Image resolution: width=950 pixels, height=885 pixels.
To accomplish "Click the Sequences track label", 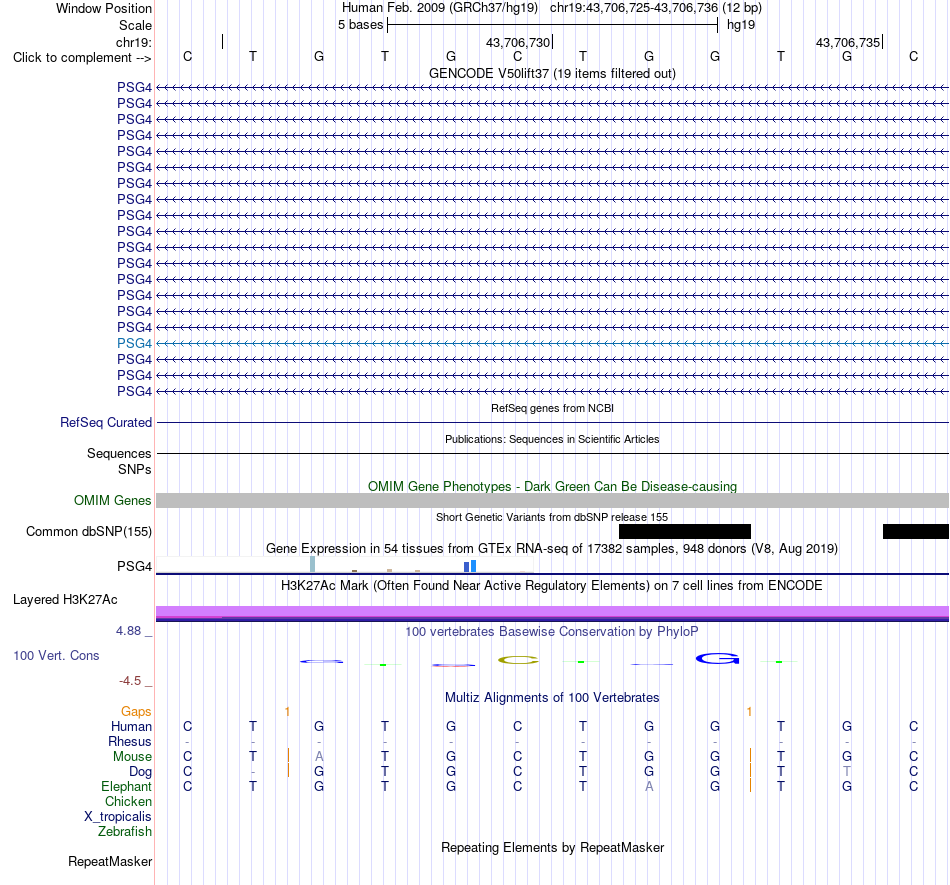I will (x=119, y=454).
